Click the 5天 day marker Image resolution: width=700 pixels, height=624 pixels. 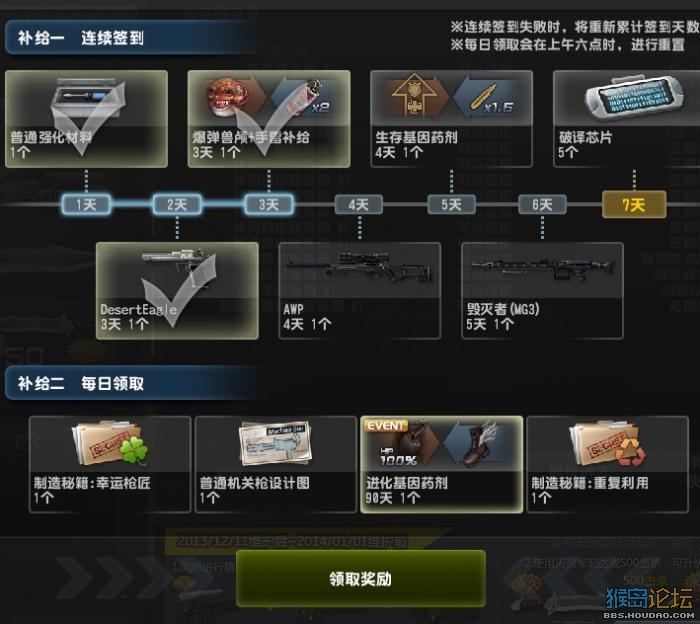pos(451,205)
